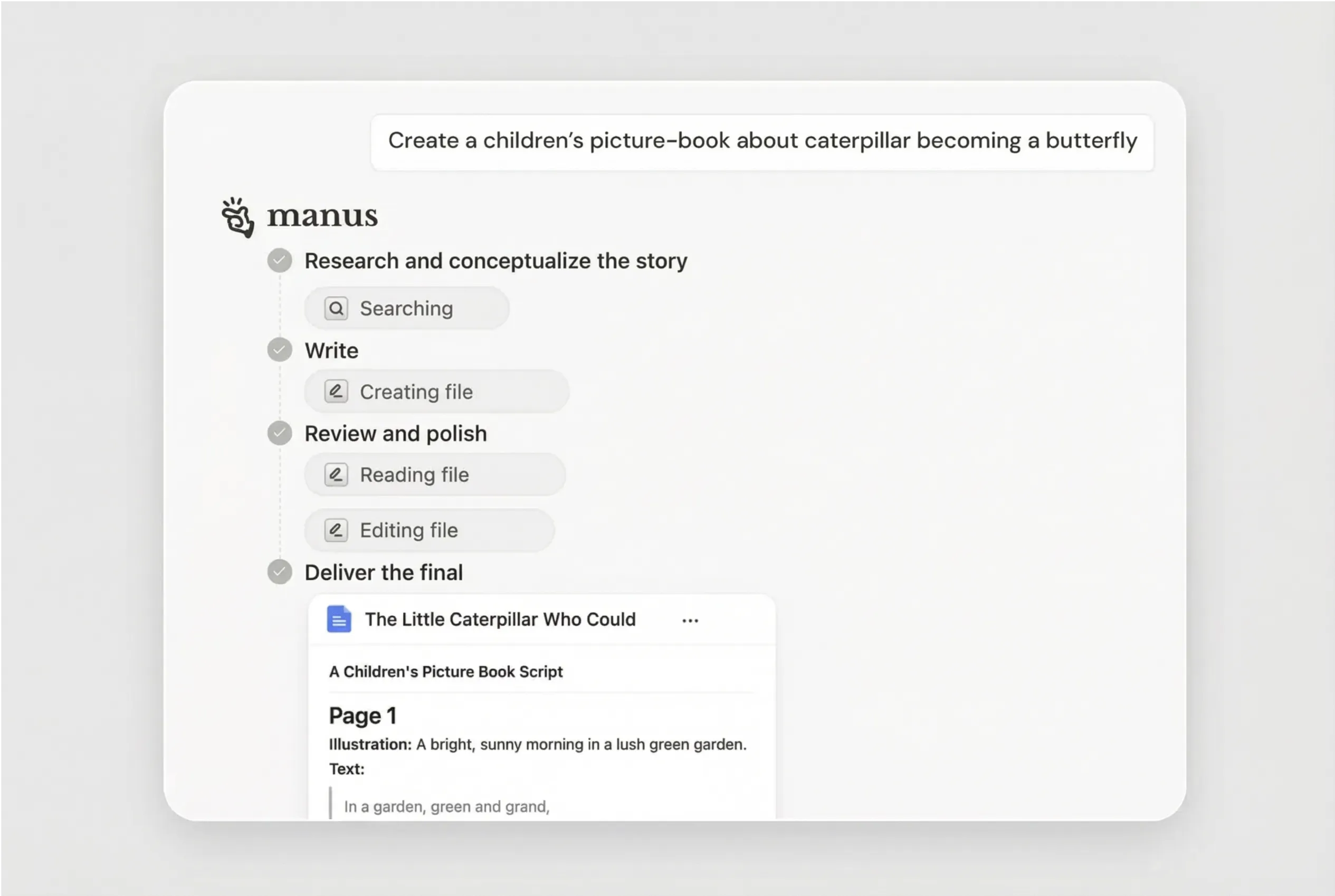Open The Little Caterpillar Who Could document
The height and width of the screenshot is (896, 1335).
(x=500, y=619)
